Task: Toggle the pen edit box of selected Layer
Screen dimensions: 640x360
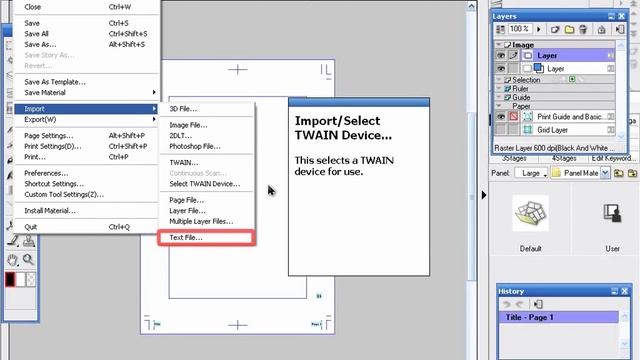Action: (513, 56)
